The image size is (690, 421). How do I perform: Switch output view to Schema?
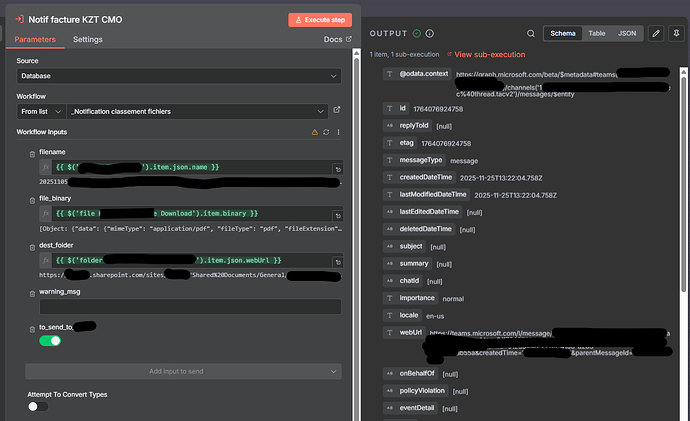(x=563, y=33)
